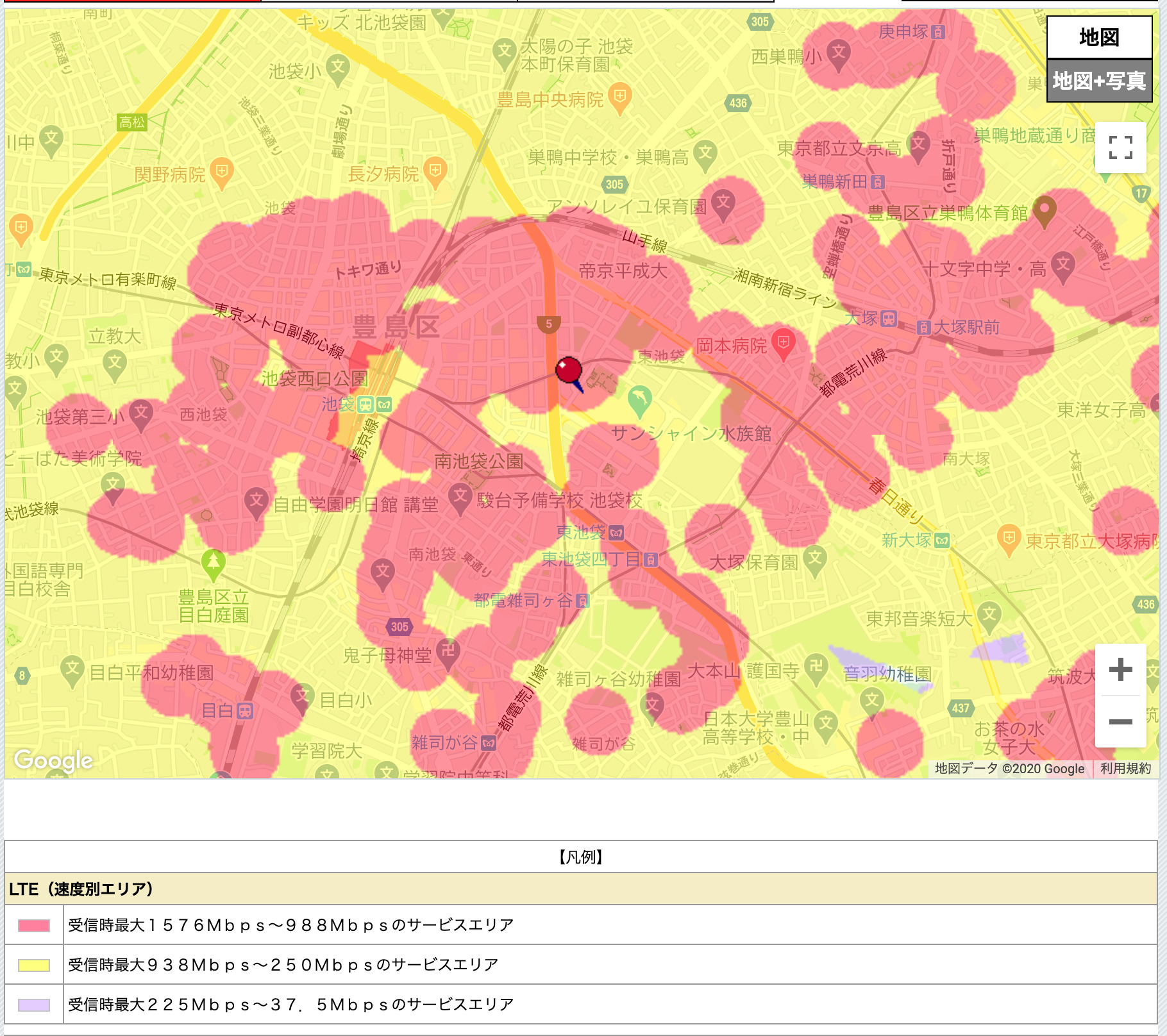Click the Sunshine Aquarium marker icon

pos(639,401)
